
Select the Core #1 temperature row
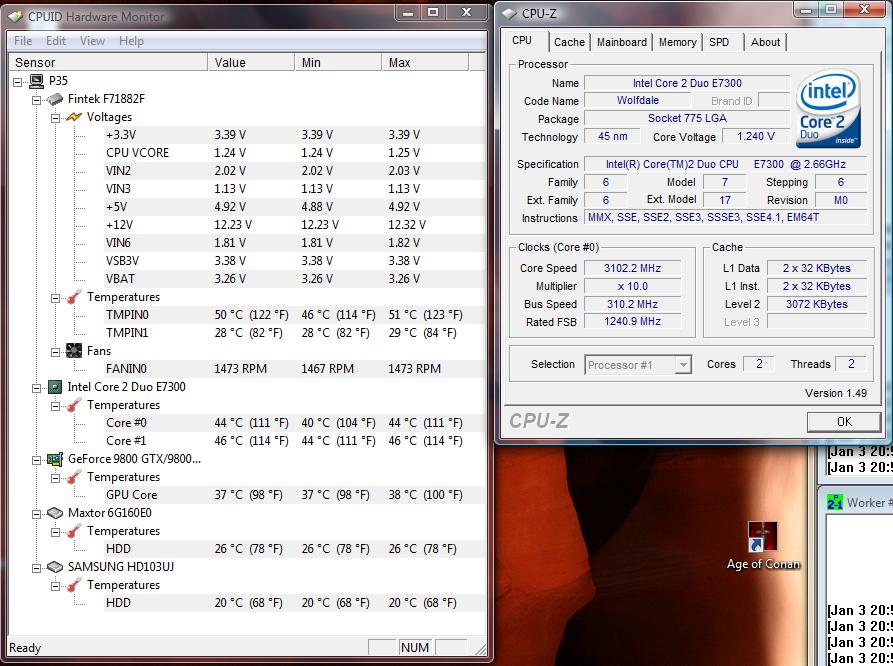pyautogui.click(x=293, y=441)
